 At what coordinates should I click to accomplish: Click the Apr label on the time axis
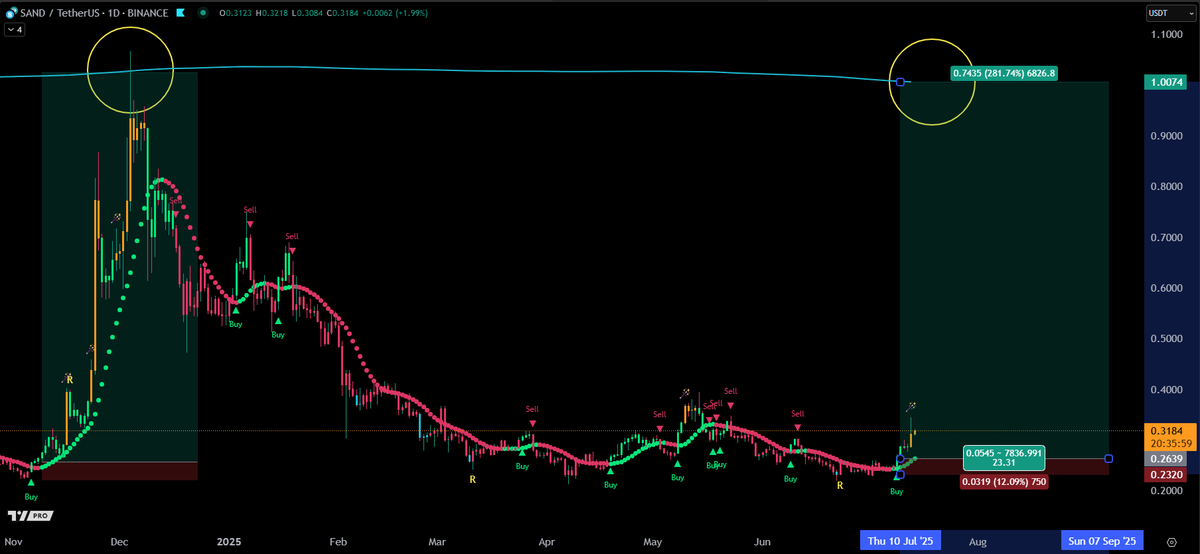(x=546, y=541)
